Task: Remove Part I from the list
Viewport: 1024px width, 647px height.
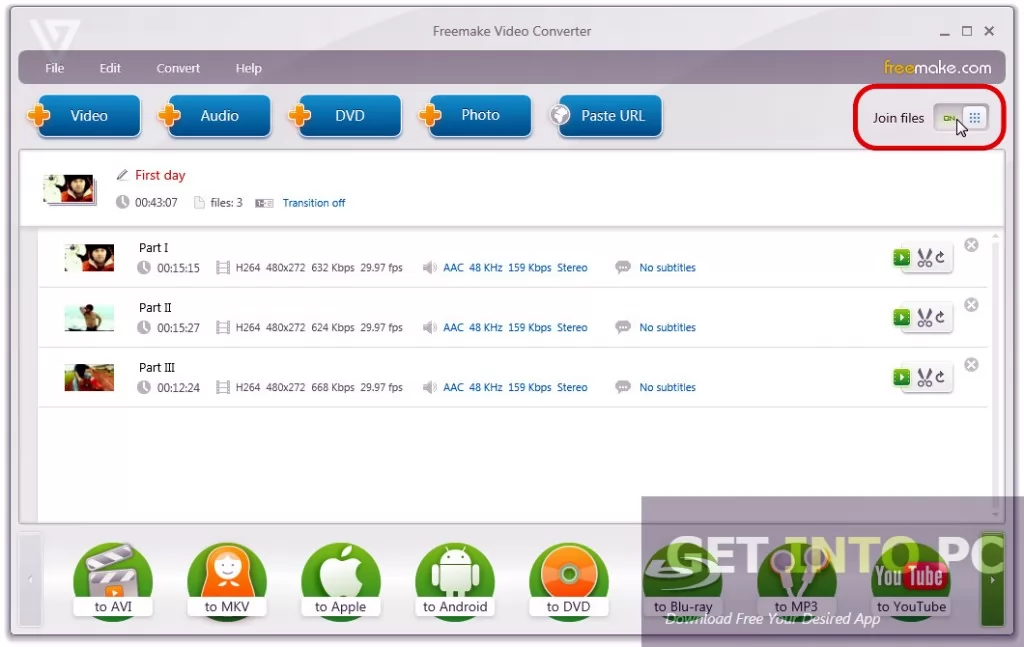Action: (972, 245)
